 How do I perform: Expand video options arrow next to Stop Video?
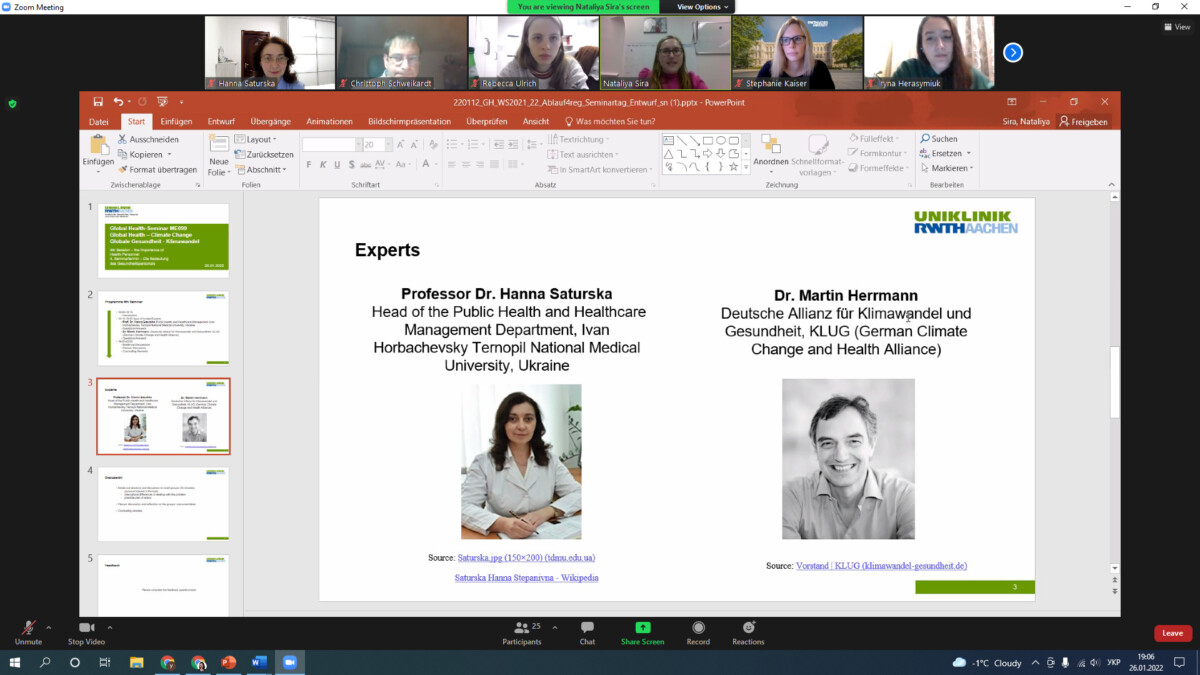(110, 627)
